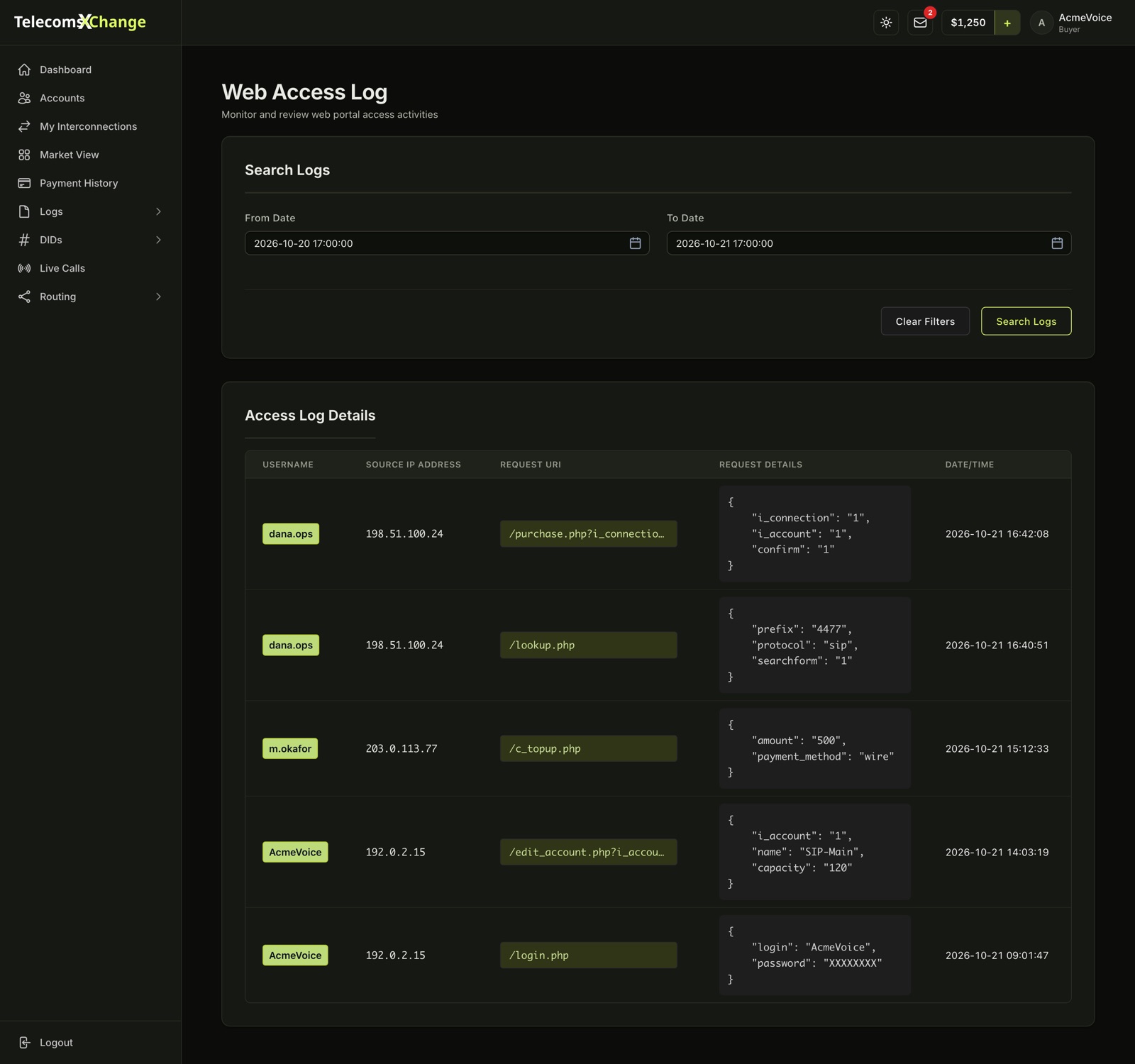Image resolution: width=1135 pixels, height=1064 pixels.
Task: Click the /edit_account.php request URI cell
Action: [588, 852]
